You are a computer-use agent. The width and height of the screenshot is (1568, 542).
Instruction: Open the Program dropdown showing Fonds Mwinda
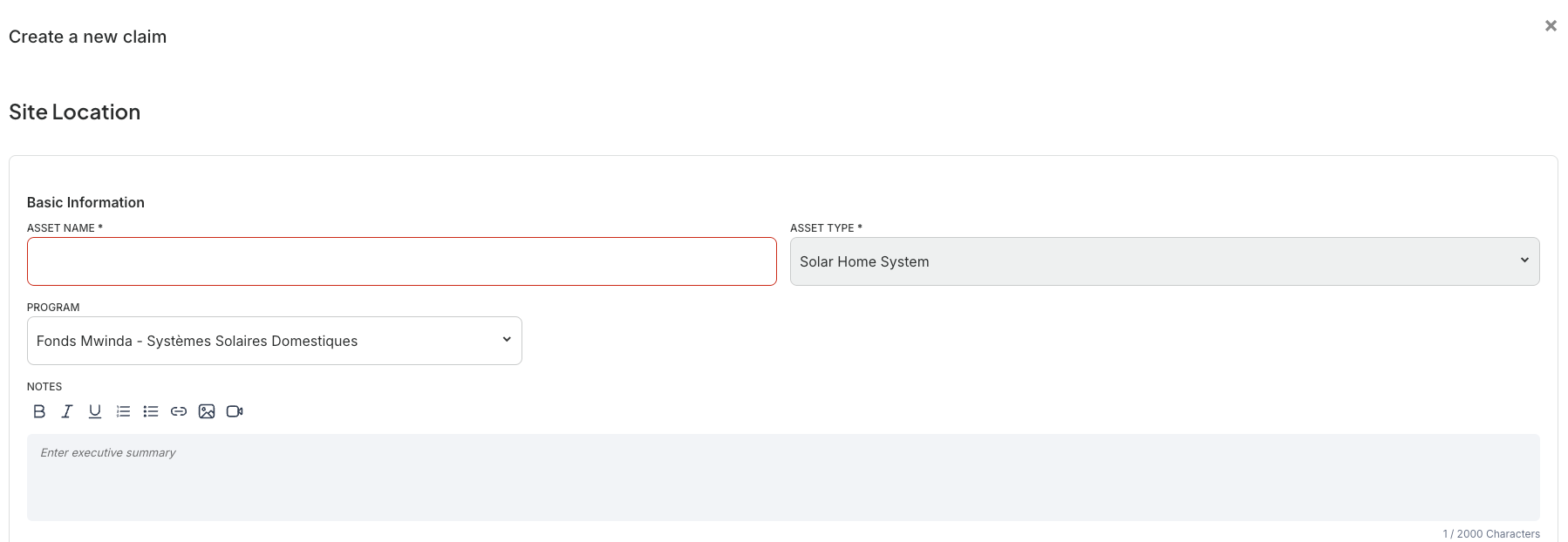point(275,341)
